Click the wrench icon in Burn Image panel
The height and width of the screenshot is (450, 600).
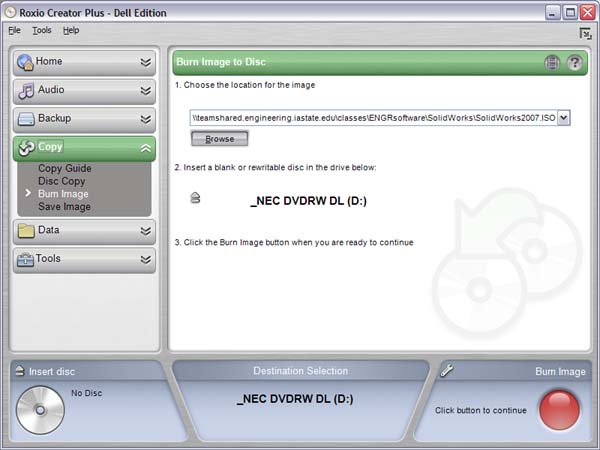[x=446, y=370]
